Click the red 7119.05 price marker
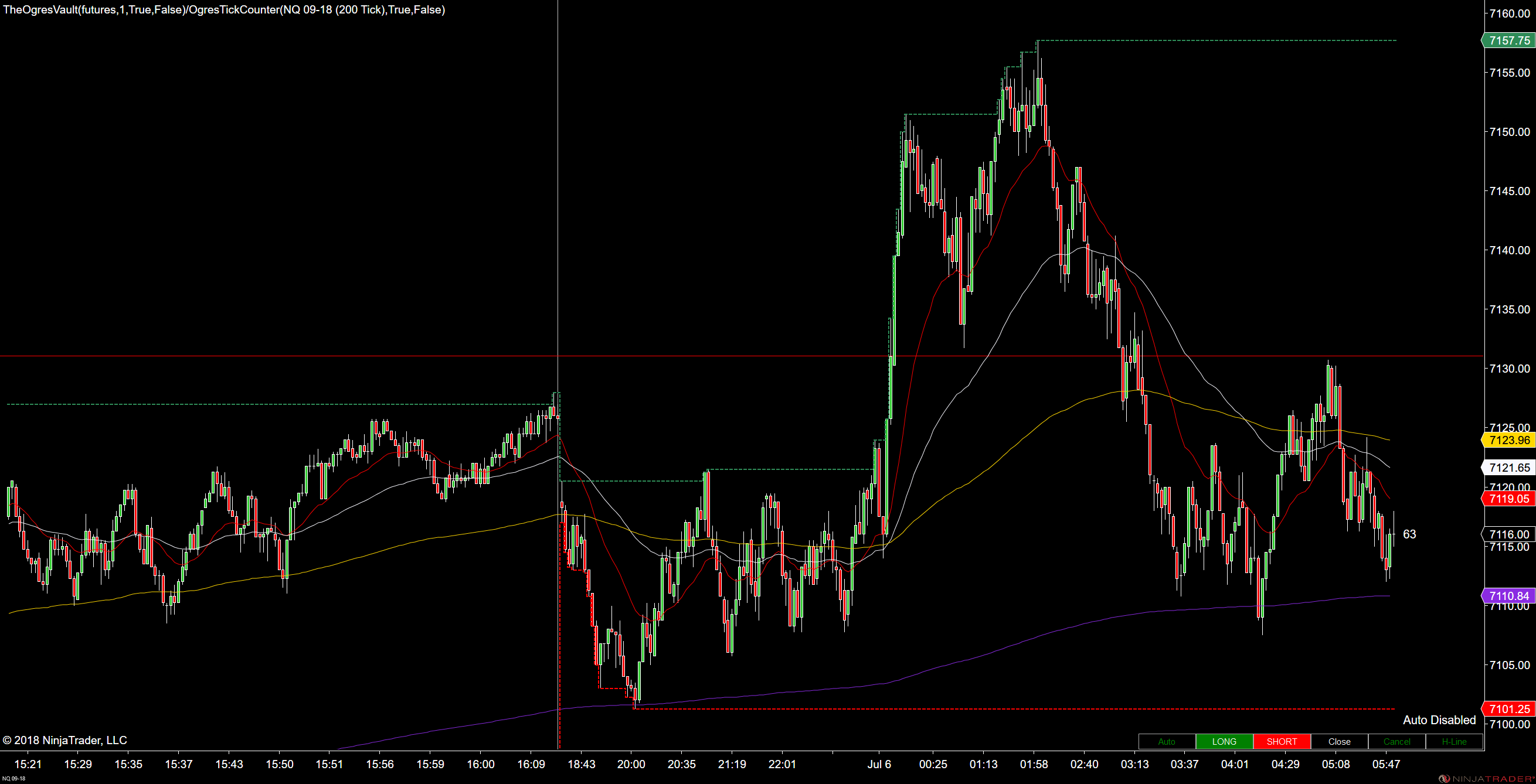 coord(1508,499)
